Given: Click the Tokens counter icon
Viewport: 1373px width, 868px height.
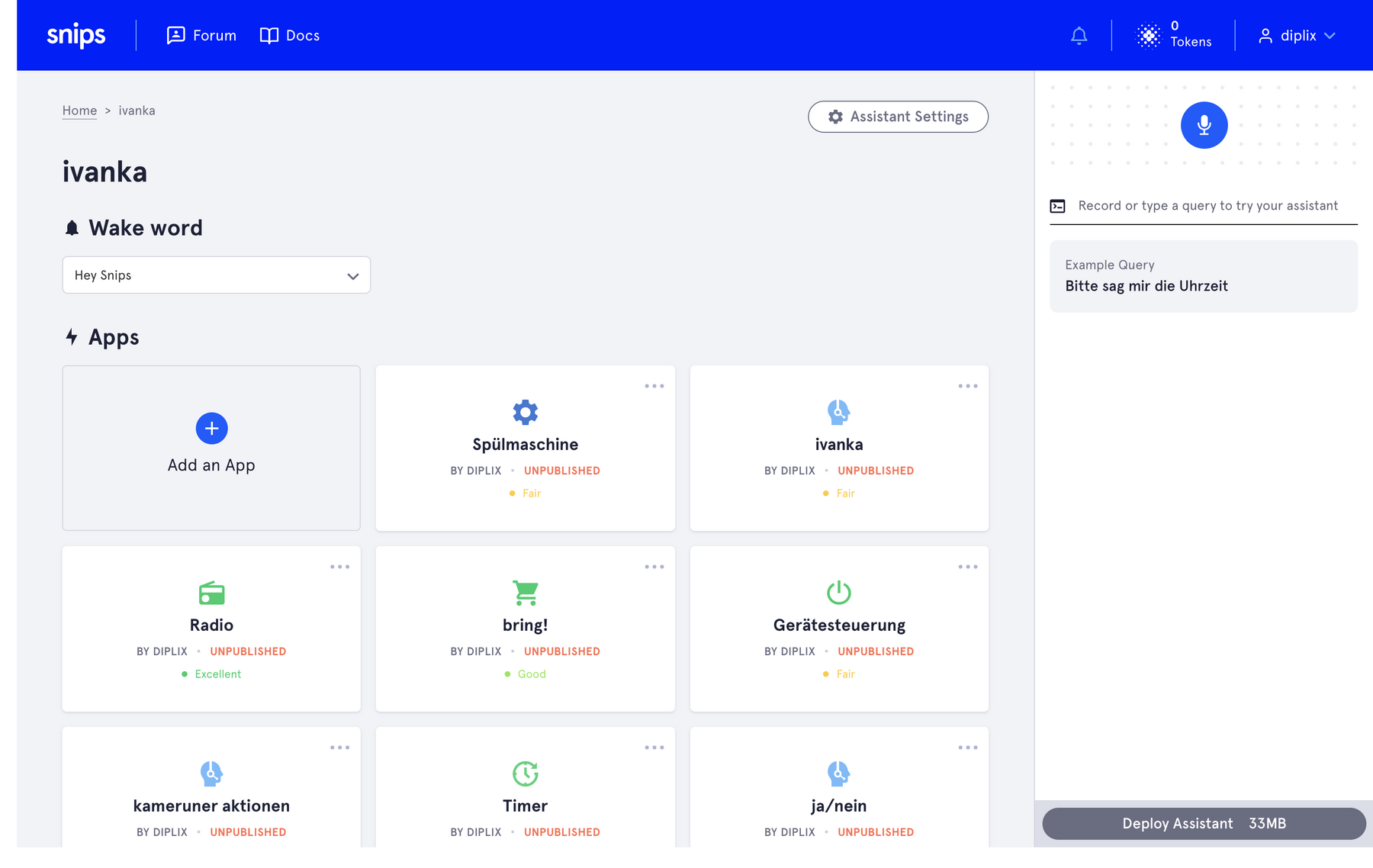Looking at the screenshot, I should [x=1148, y=36].
